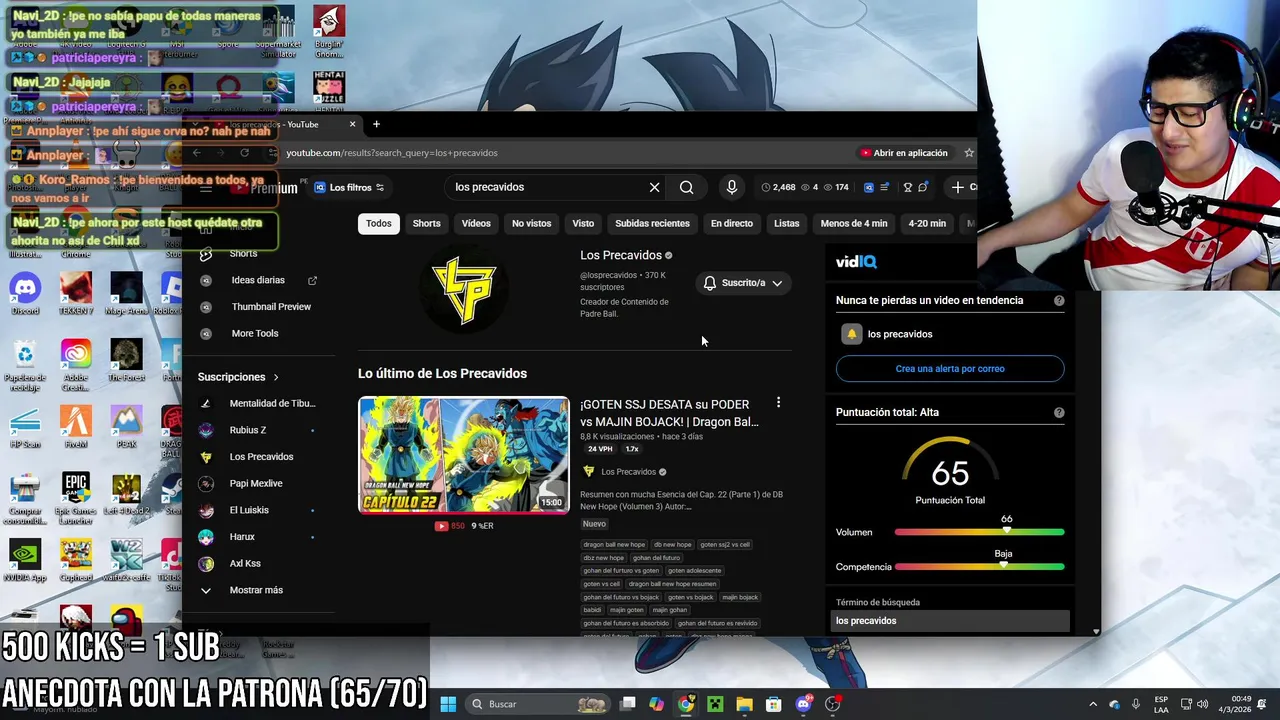This screenshot has width=1280, height=720.
Task: Expand Mostrar más in subscriptions
Action: (258, 590)
